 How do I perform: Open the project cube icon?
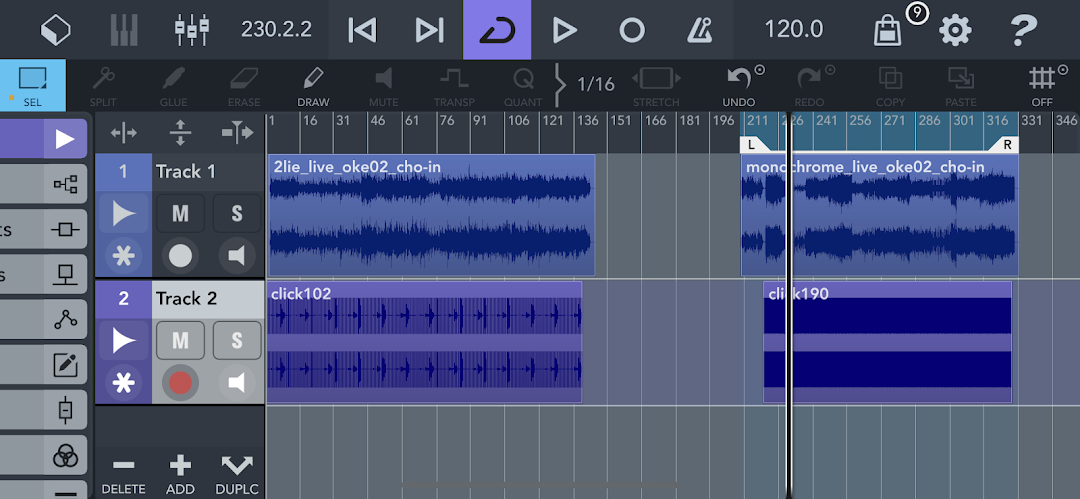[56, 30]
